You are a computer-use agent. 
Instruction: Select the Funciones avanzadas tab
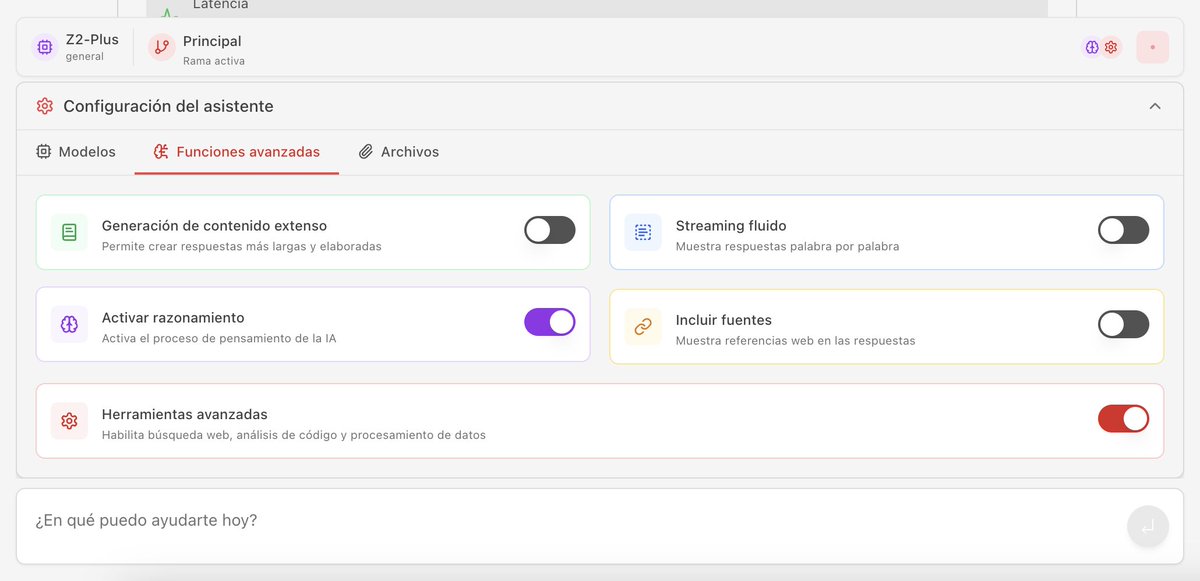click(x=237, y=152)
